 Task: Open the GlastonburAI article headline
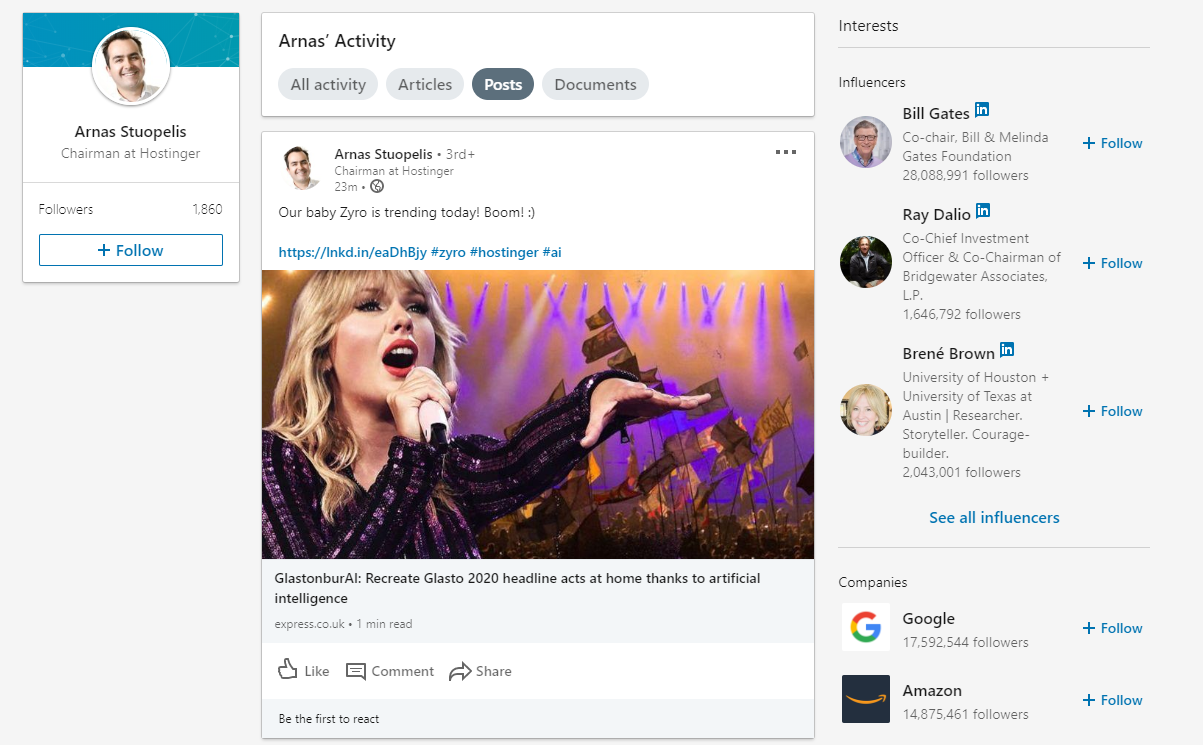[518, 588]
